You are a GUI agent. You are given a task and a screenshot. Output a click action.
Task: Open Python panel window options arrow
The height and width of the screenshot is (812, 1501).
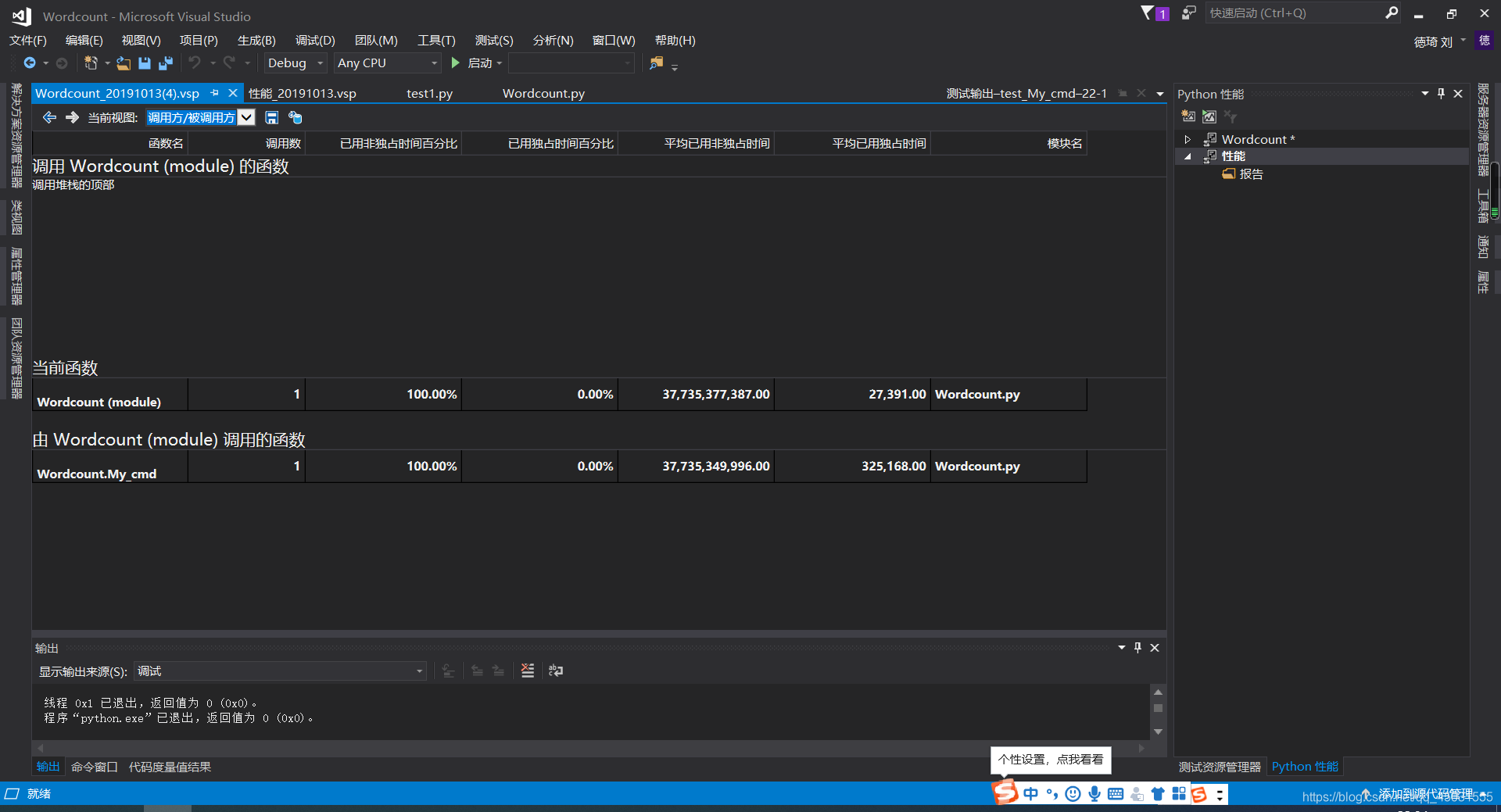pos(1424,93)
